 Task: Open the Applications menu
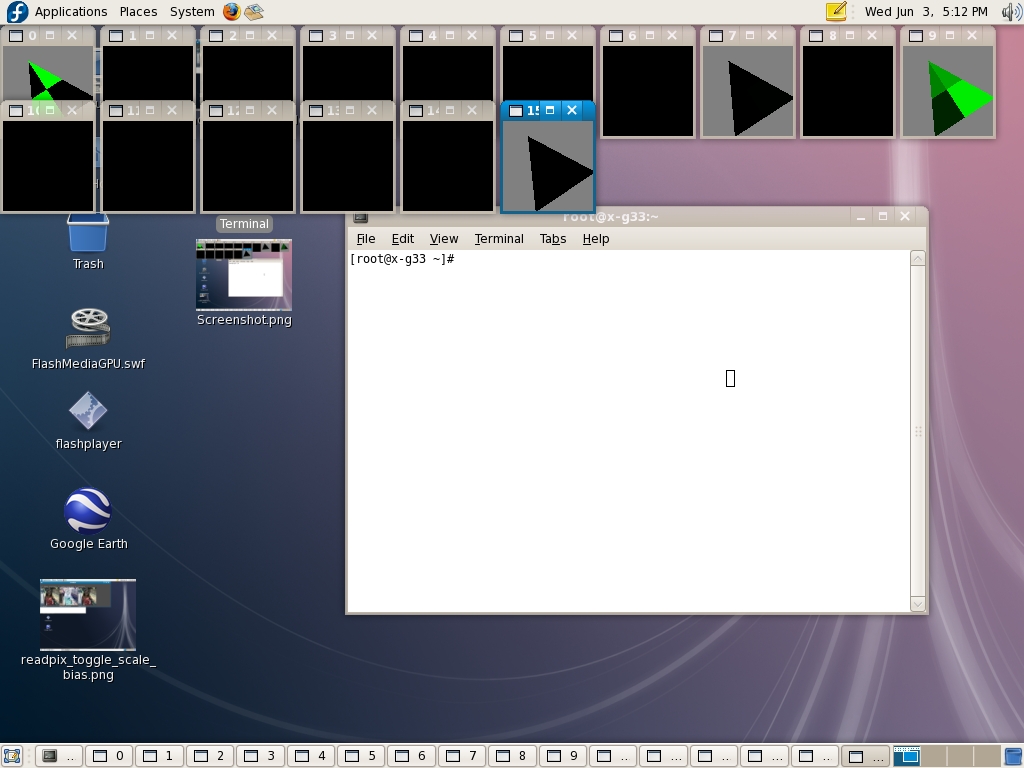tap(70, 12)
